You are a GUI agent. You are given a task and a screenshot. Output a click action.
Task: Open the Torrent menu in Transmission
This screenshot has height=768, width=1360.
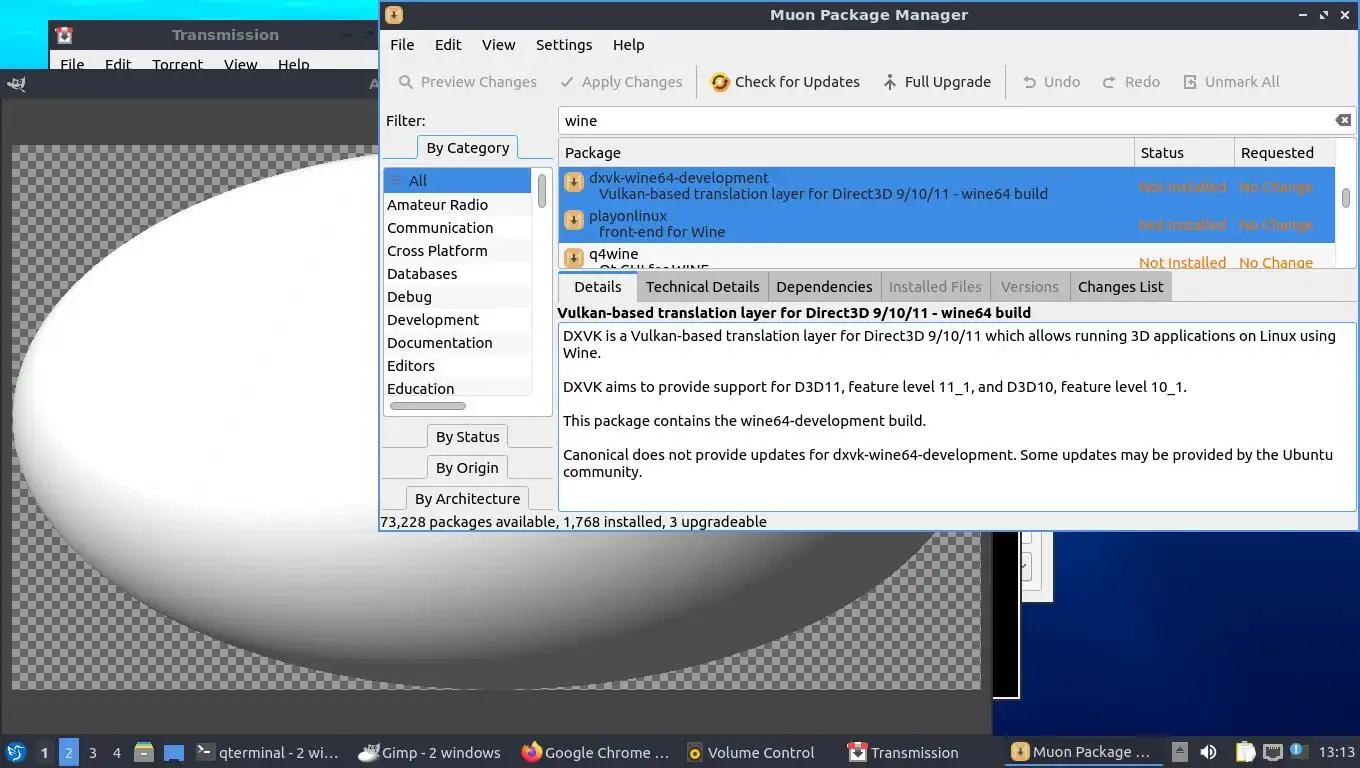pyautogui.click(x=177, y=64)
